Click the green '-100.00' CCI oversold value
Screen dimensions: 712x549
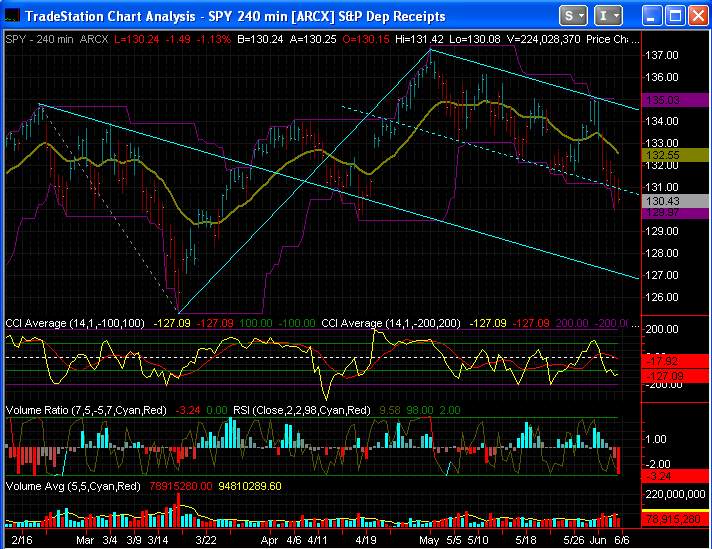(297, 323)
